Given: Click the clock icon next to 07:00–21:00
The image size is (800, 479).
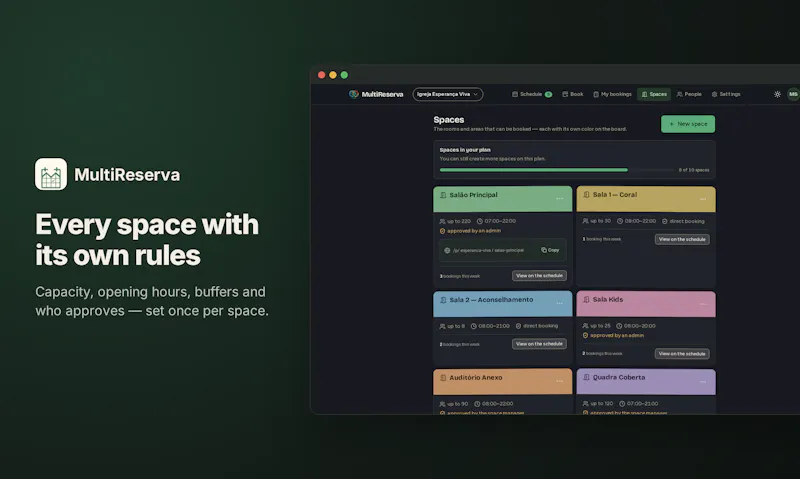Looking at the screenshot, I should tap(622, 404).
